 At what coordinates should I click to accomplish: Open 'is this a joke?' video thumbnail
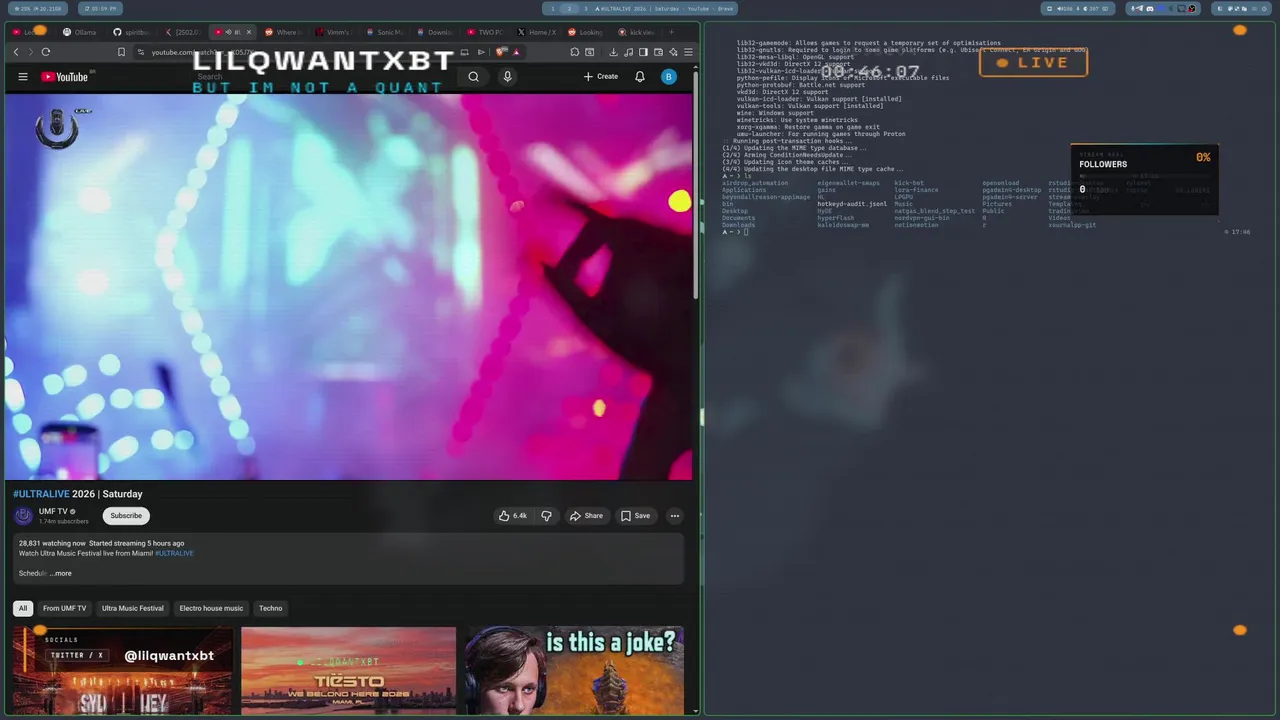pos(576,670)
